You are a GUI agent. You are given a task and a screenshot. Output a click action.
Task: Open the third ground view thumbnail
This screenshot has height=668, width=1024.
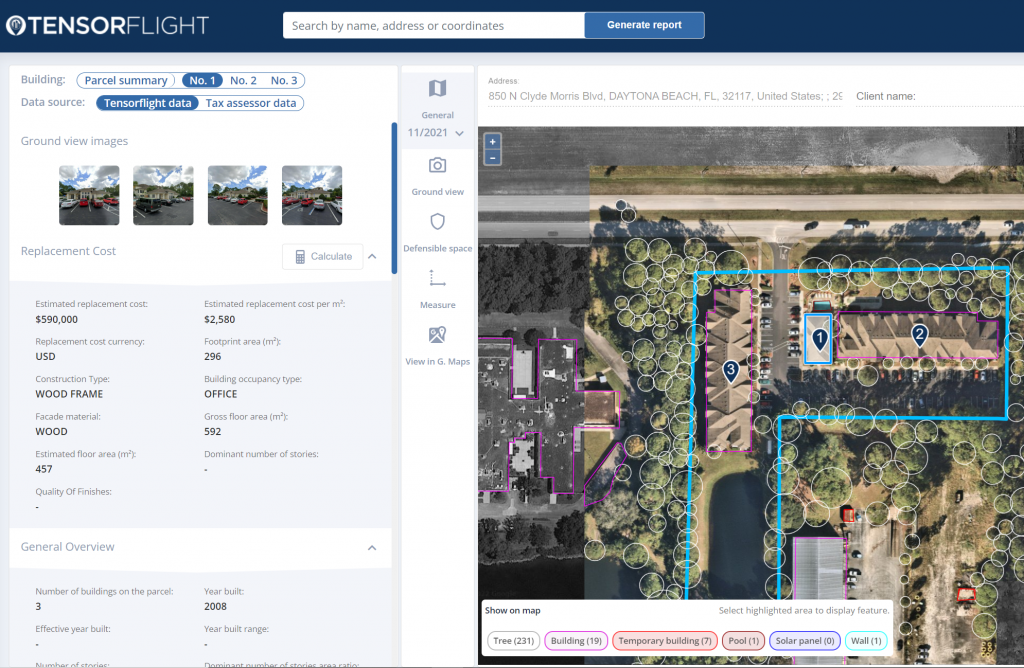coord(238,195)
